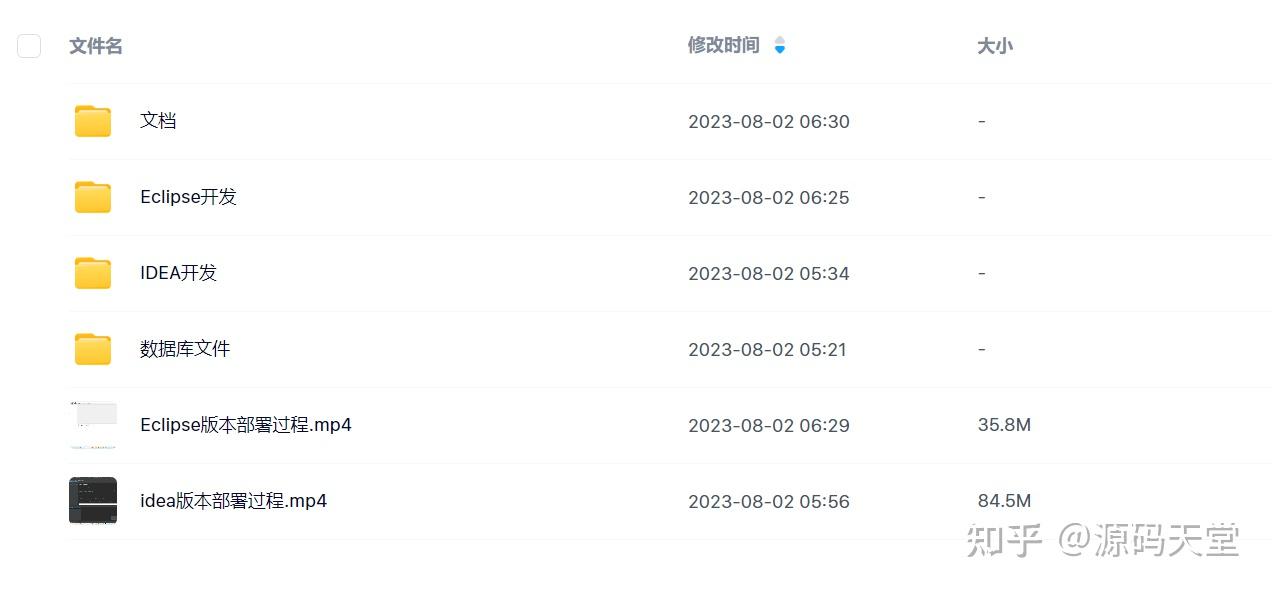This screenshot has height=591, width=1272.
Task: Open Eclipse版本部署过程.mp4 video thumbnail
Action: point(93,425)
